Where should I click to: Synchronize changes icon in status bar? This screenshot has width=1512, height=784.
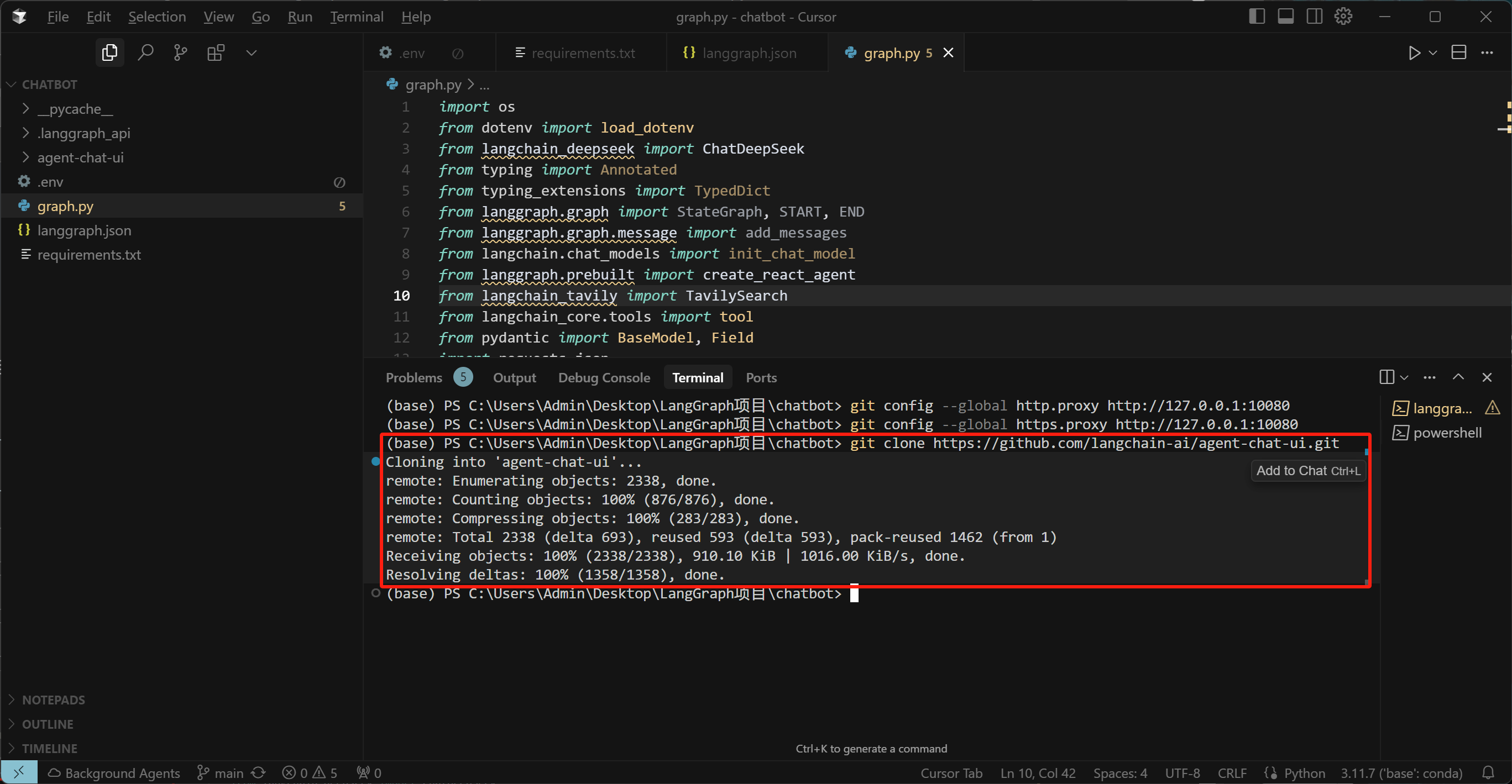(258, 773)
